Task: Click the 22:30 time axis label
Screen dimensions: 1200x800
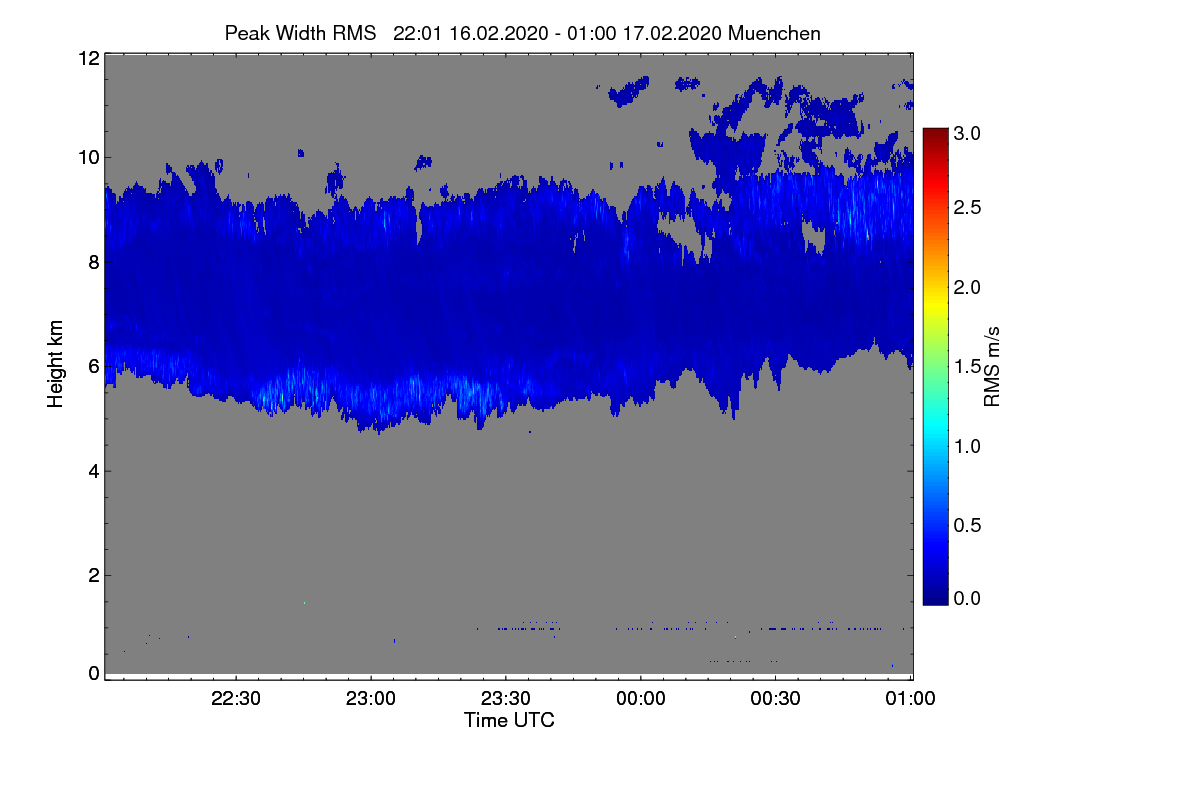Action: 235,699
